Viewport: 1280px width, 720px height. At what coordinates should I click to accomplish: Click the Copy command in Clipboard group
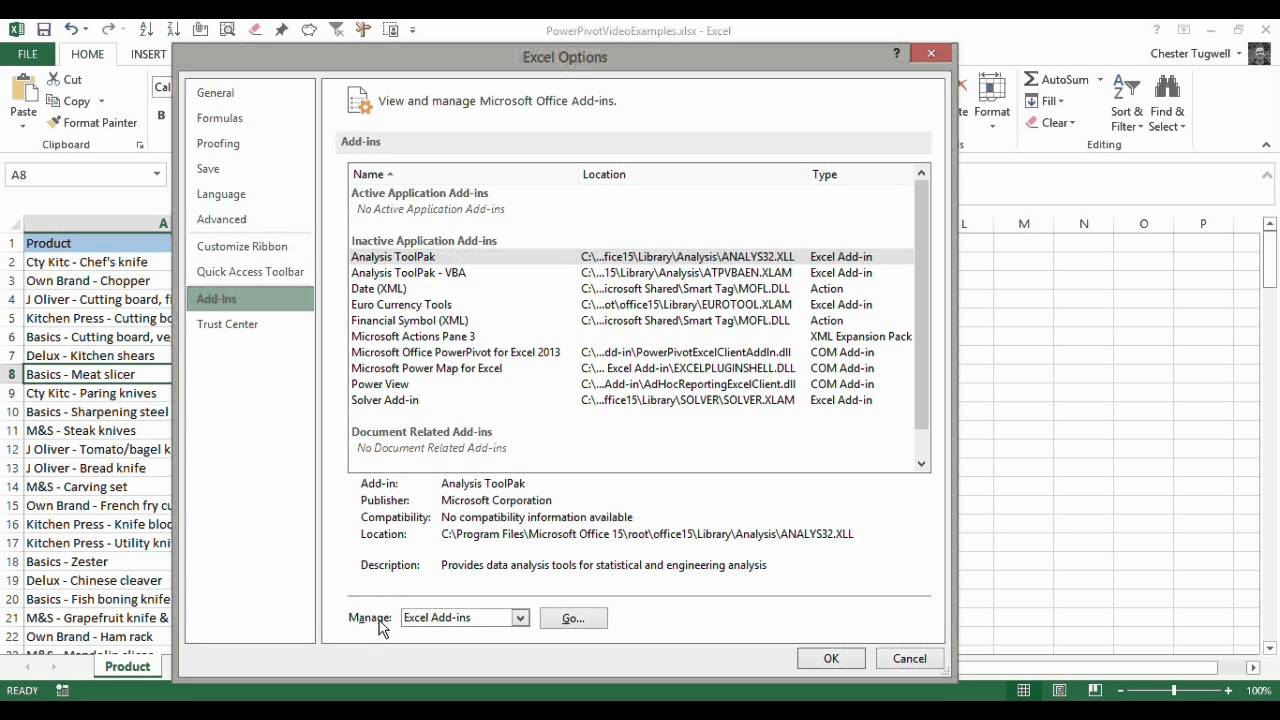point(69,101)
